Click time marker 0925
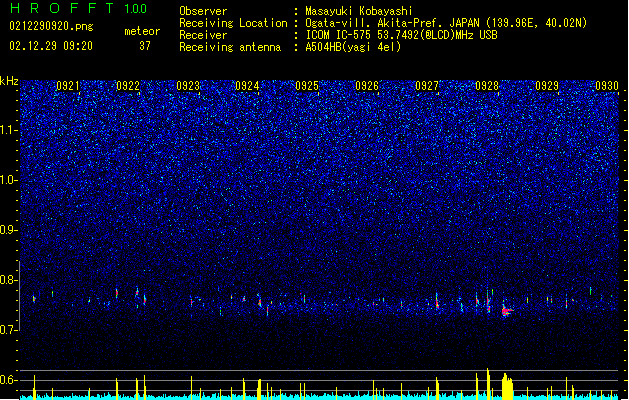 click(x=307, y=86)
